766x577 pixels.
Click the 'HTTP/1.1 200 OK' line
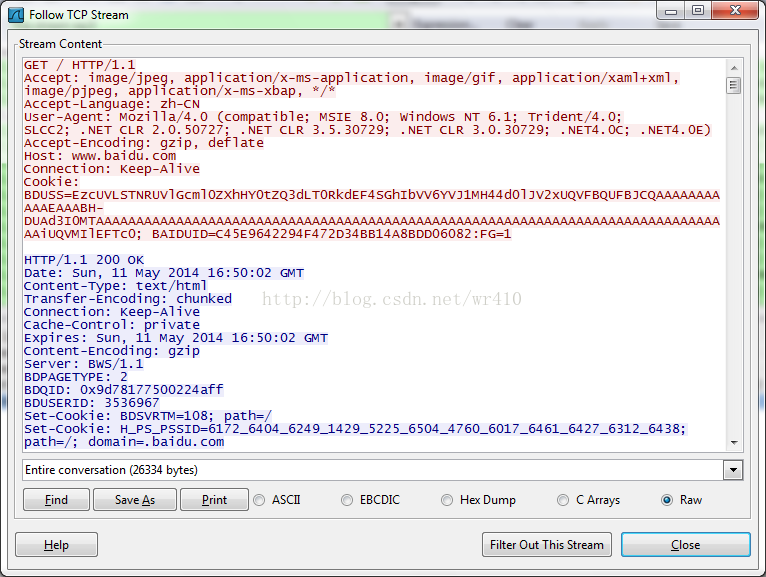[84, 260]
